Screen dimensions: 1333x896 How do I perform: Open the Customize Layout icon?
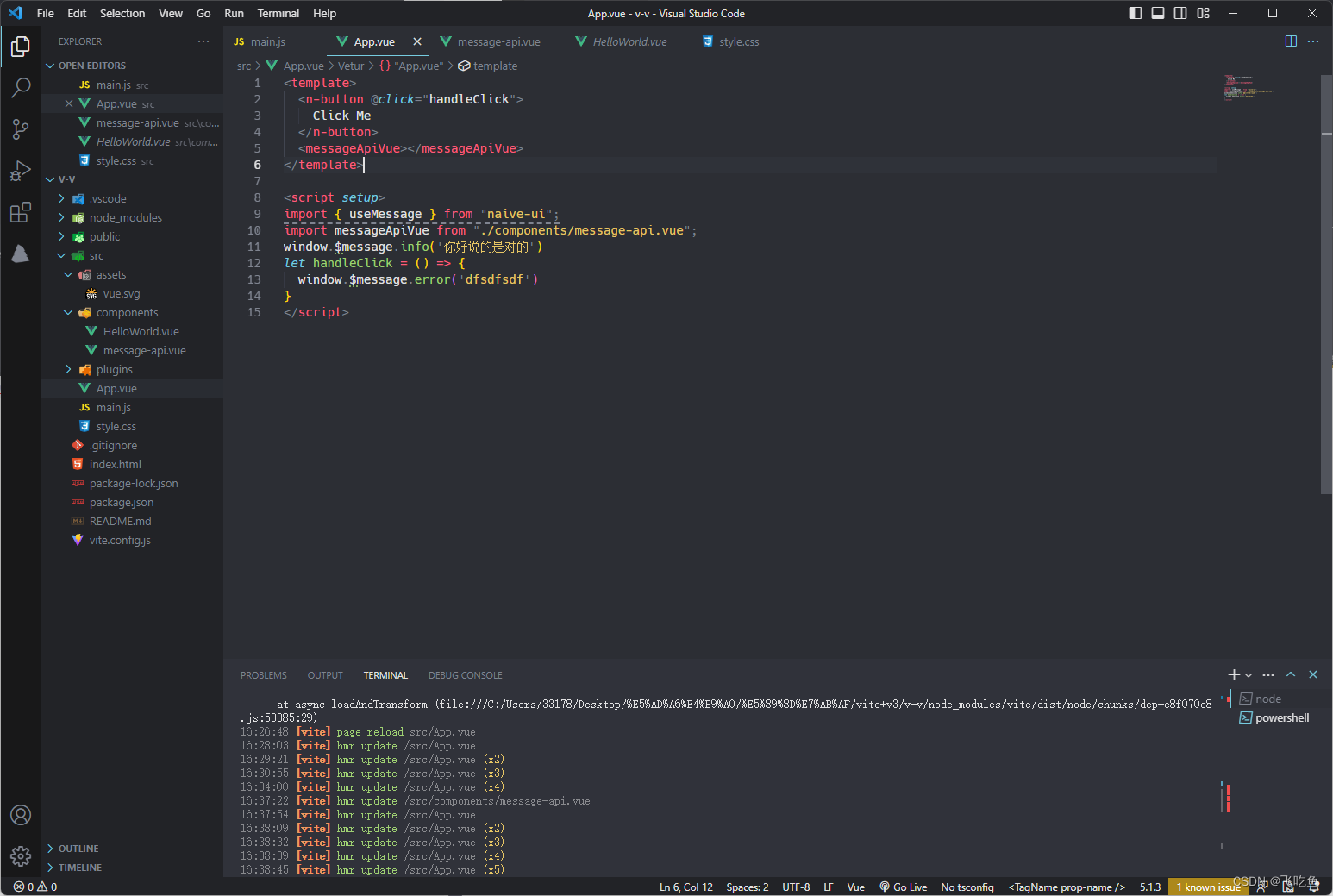click(1204, 13)
